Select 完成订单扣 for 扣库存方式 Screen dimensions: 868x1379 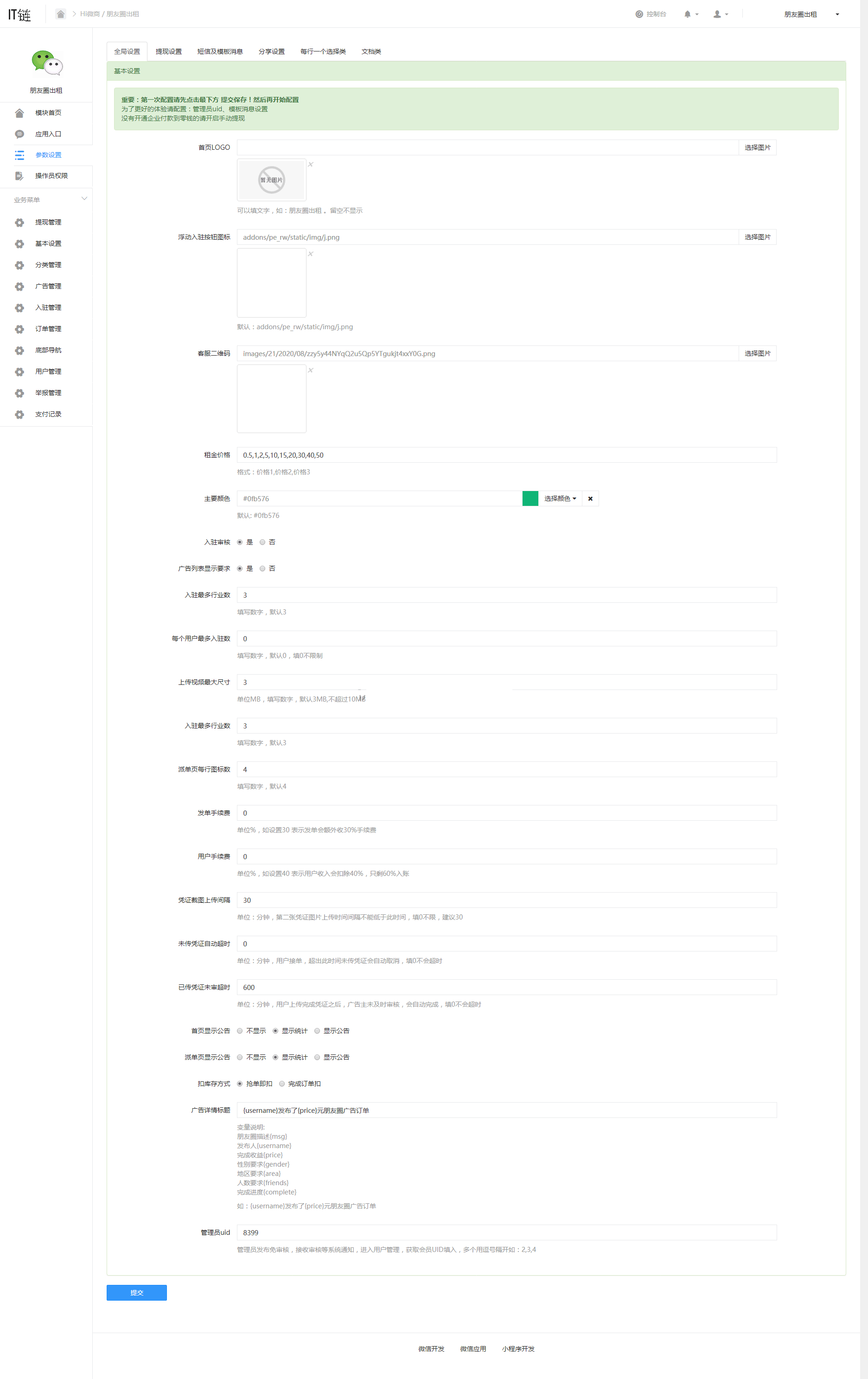(x=282, y=1084)
